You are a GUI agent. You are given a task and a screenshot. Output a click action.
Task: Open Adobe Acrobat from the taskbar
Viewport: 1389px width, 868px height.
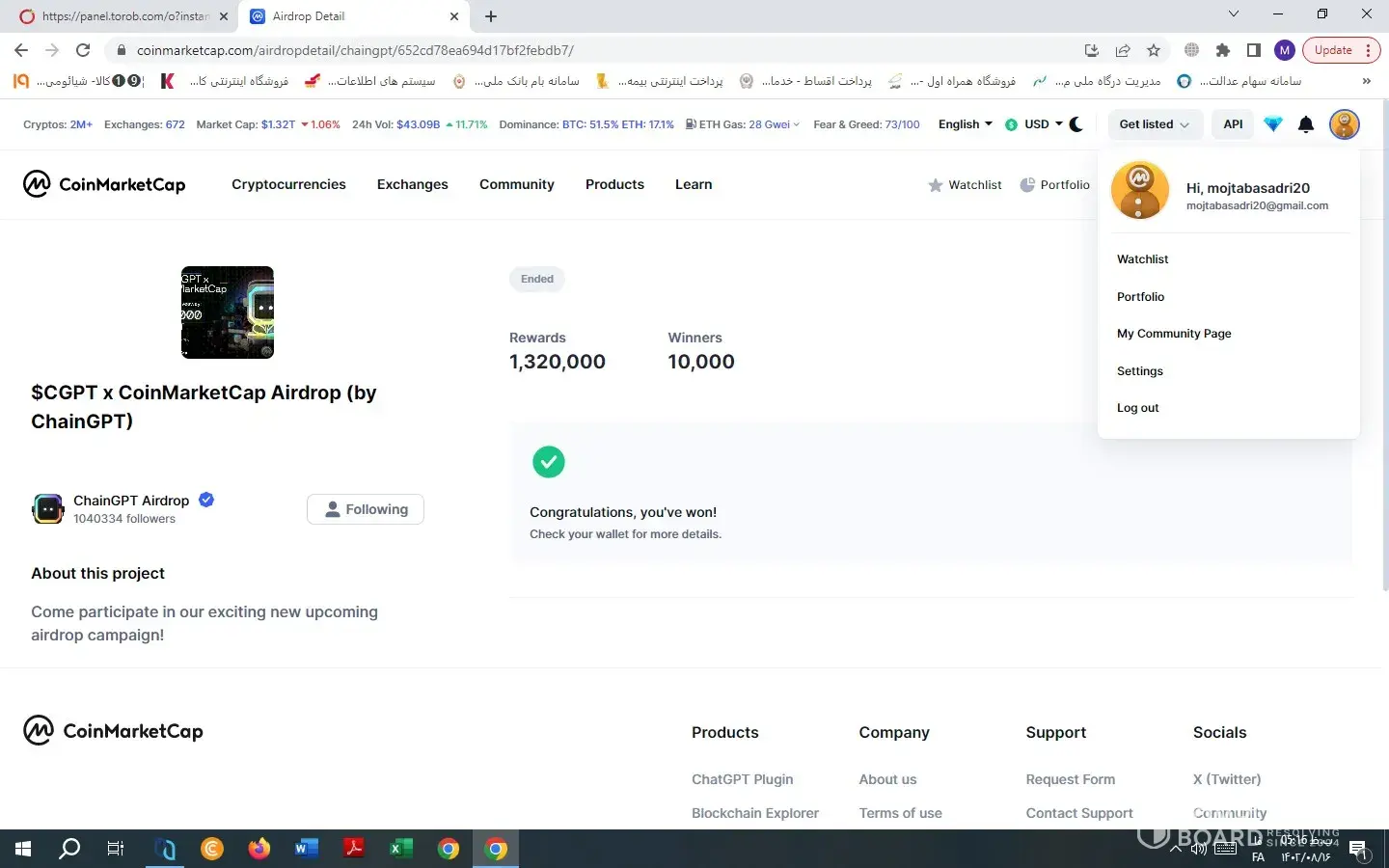point(353,849)
